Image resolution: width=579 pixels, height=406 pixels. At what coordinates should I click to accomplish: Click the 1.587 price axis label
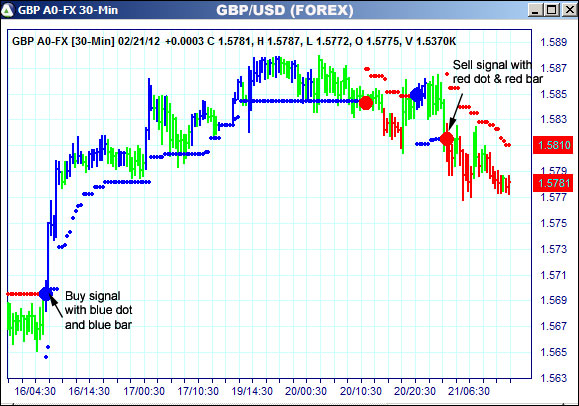(x=553, y=68)
